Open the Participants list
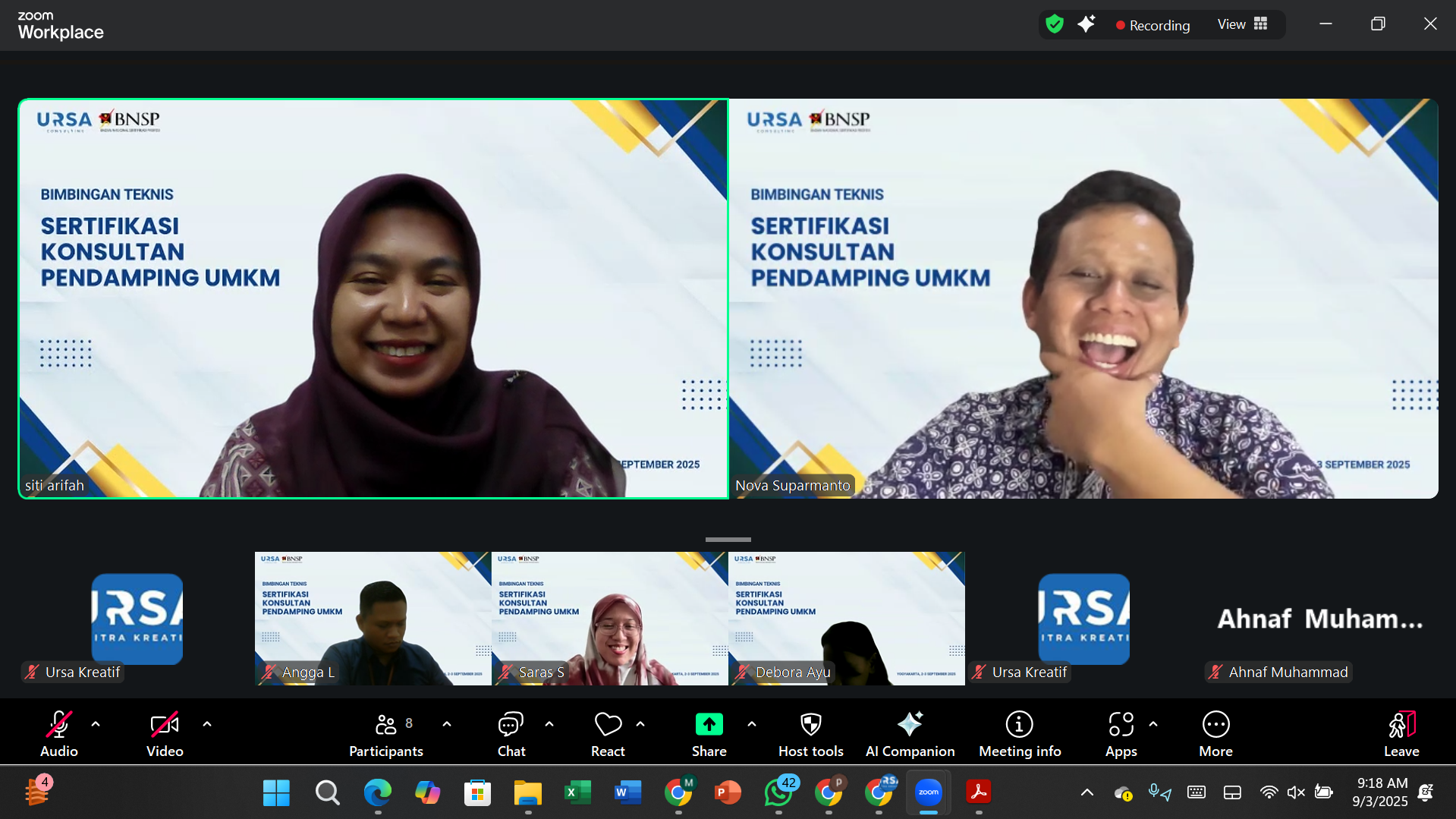The image size is (1456, 819). point(385,733)
